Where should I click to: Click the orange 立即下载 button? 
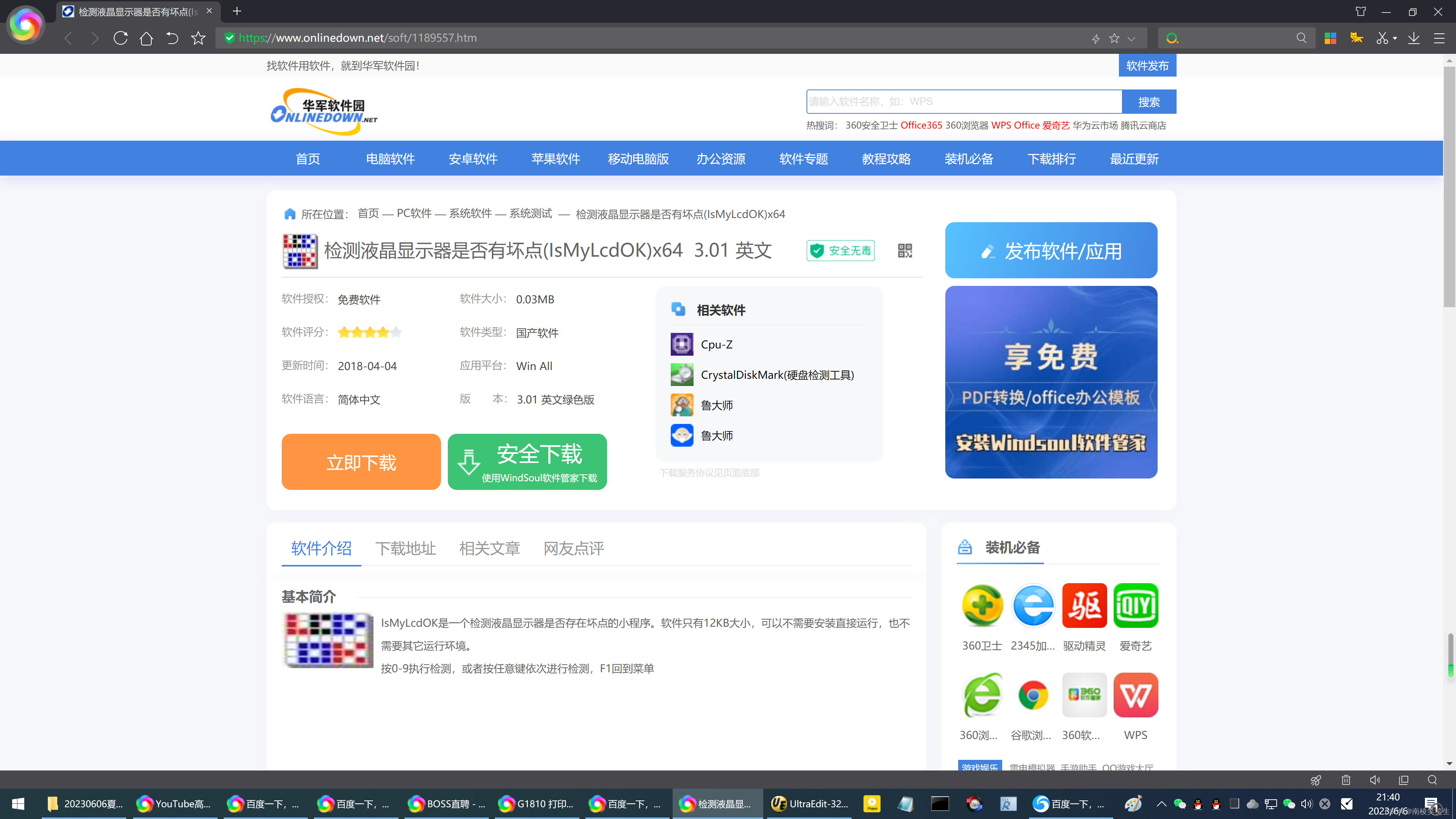point(361,462)
